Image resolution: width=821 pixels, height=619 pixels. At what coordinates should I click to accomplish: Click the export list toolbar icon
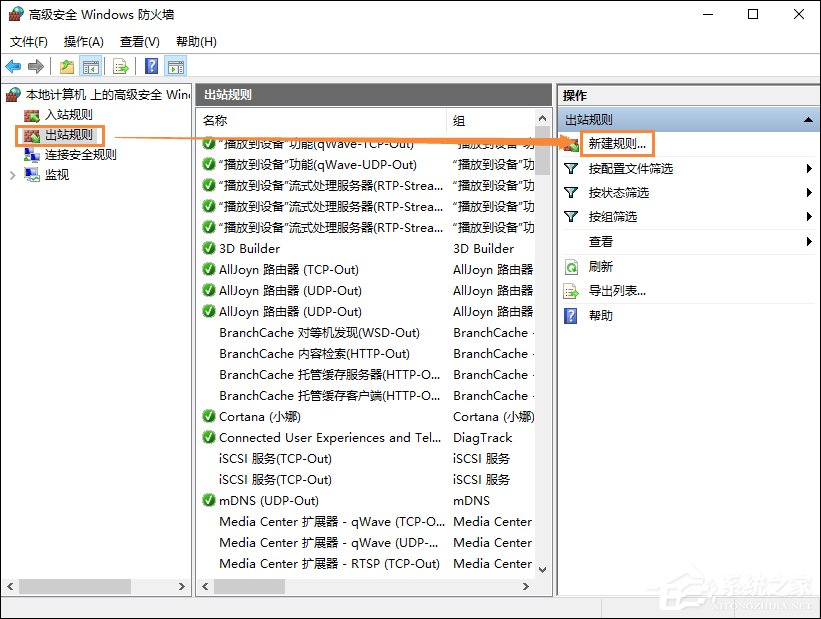pos(120,66)
